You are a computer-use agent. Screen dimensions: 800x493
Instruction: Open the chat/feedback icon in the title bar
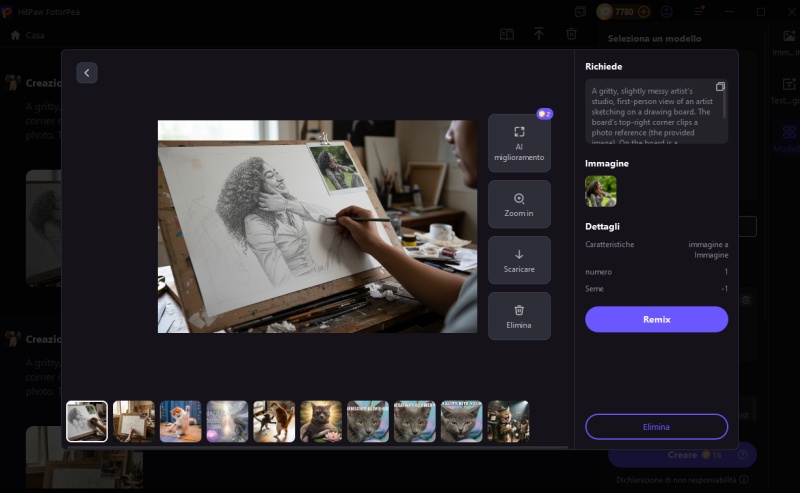tap(581, 12)
